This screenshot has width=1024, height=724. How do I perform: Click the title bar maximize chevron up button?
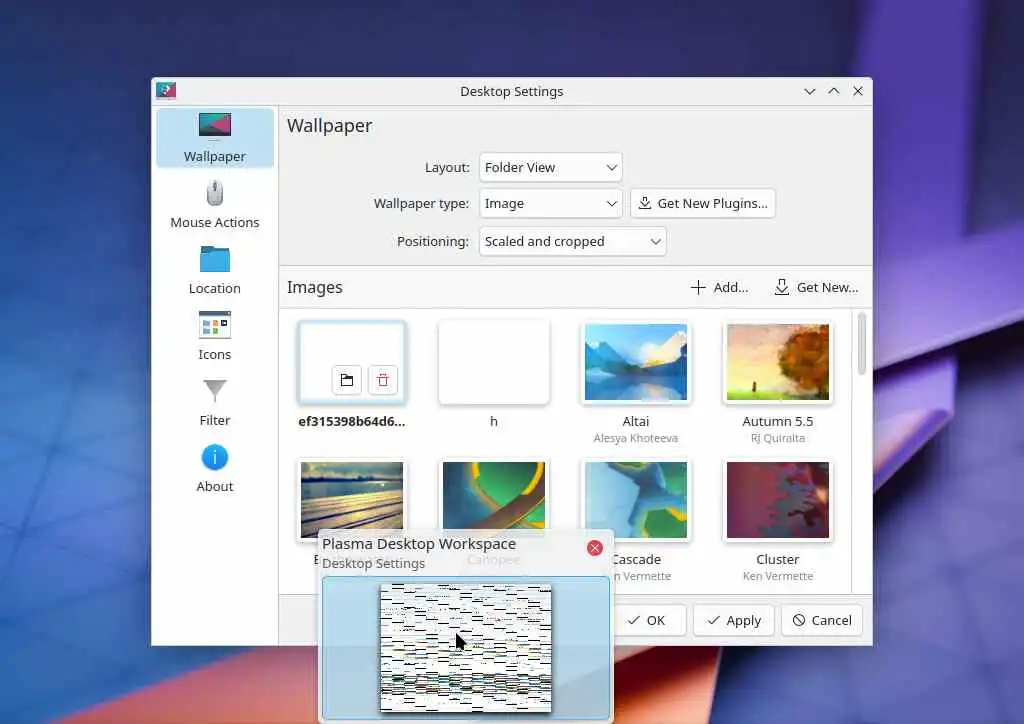coord(834,91)
